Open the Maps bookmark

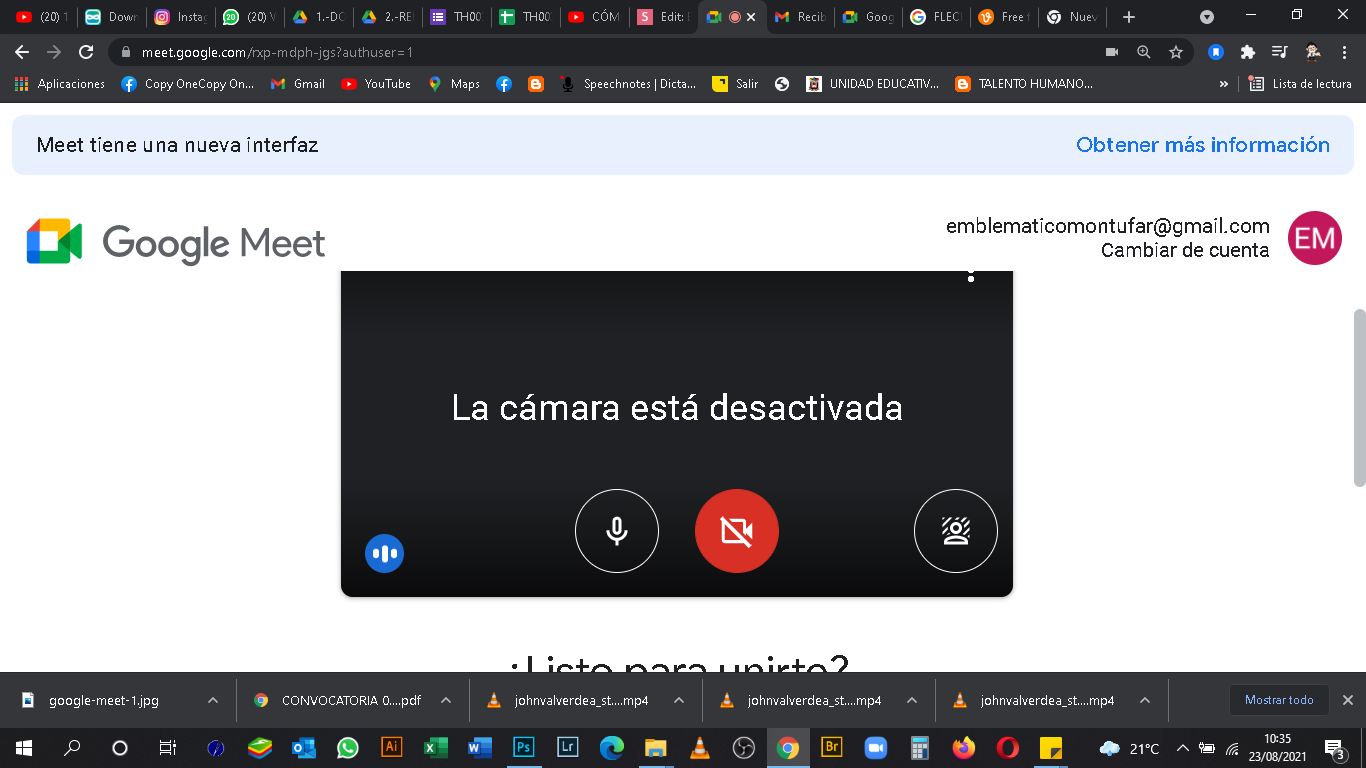[x=454, y=84]
